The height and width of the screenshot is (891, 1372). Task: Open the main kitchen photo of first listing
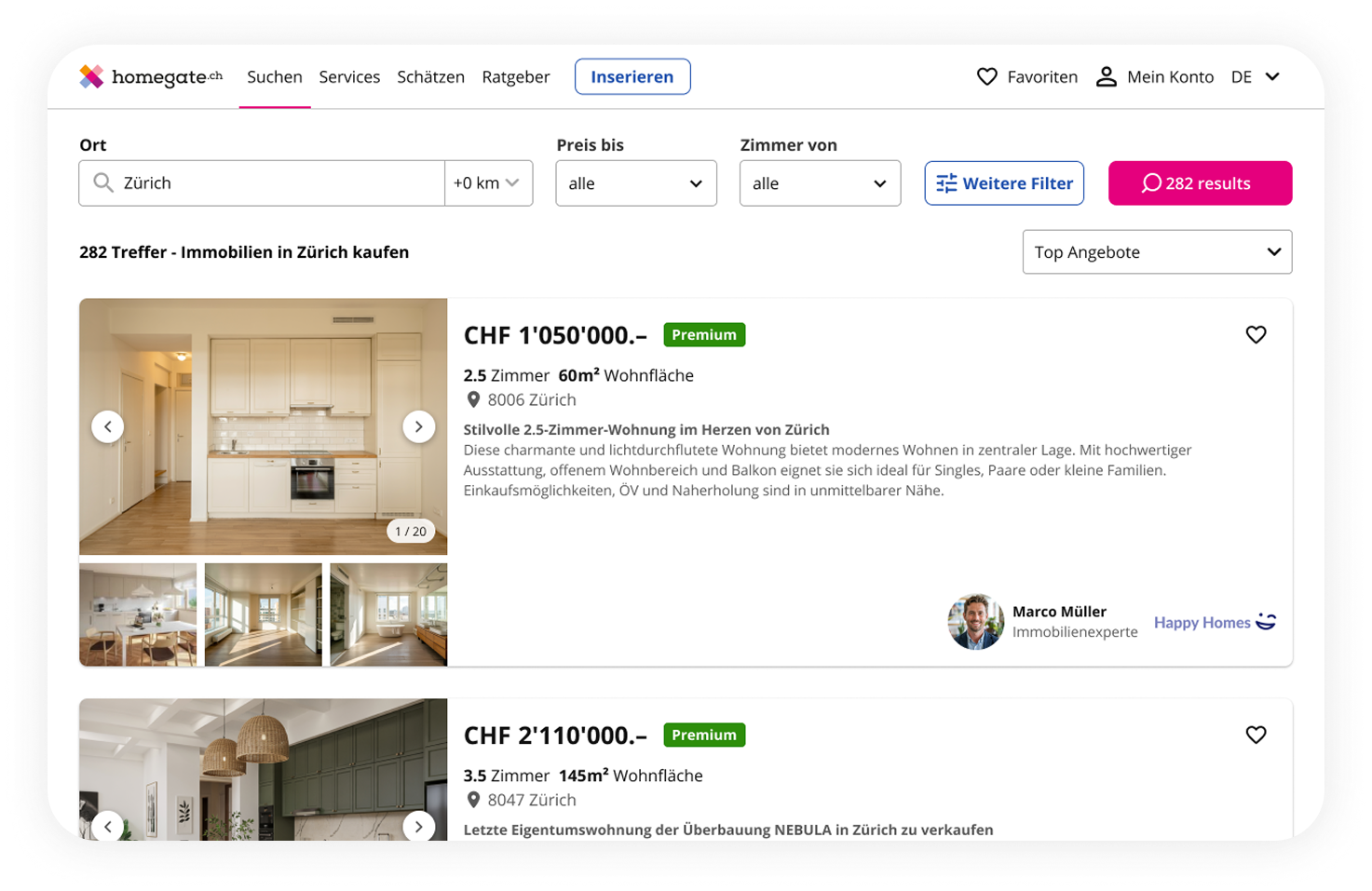pyautogui.click(x=263, y=426)
